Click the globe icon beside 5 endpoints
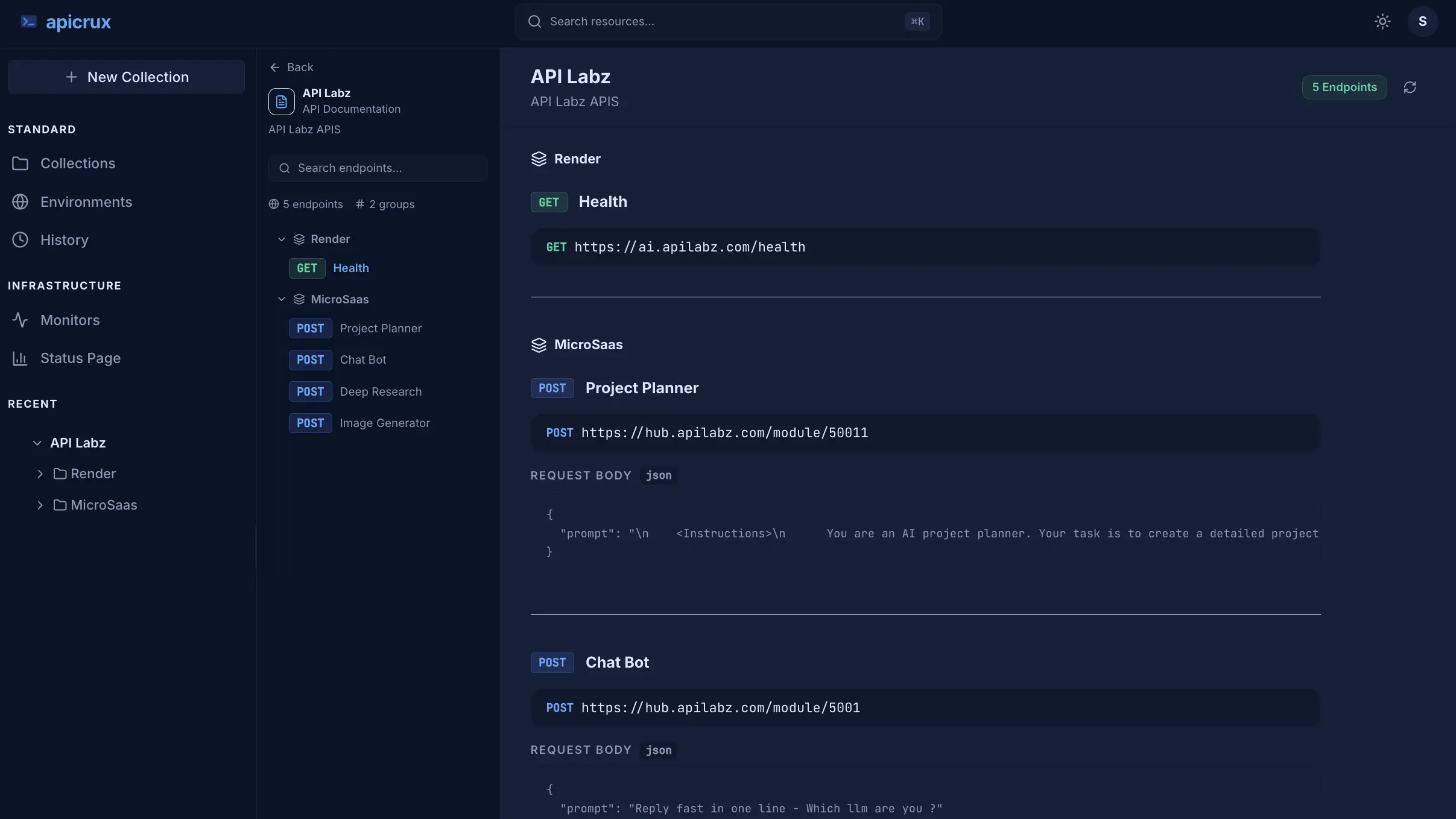The height and width of the screenshot is (819, 1456). [274, 204]
